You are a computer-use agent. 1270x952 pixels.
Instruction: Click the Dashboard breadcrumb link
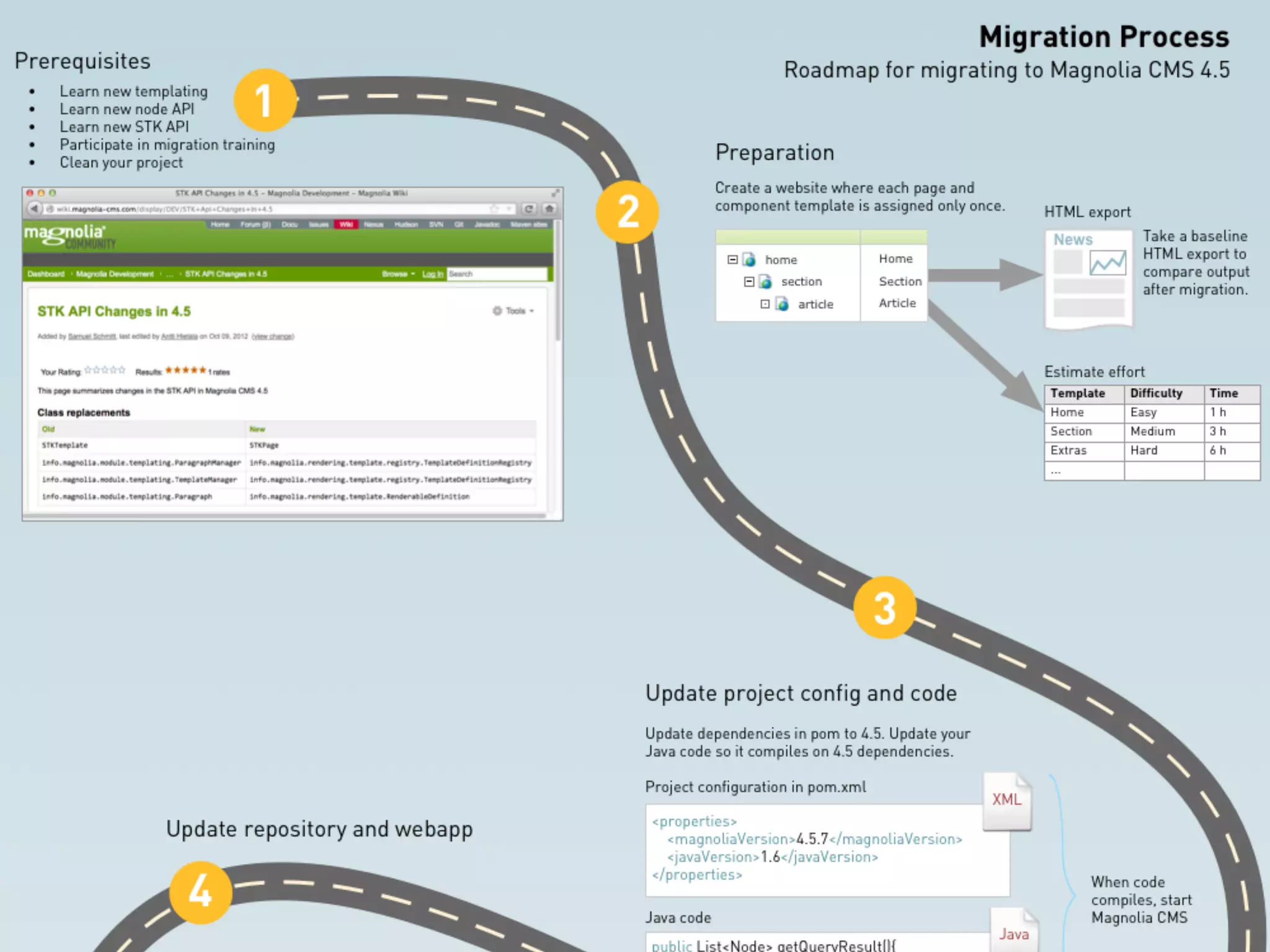pos(46,274)
